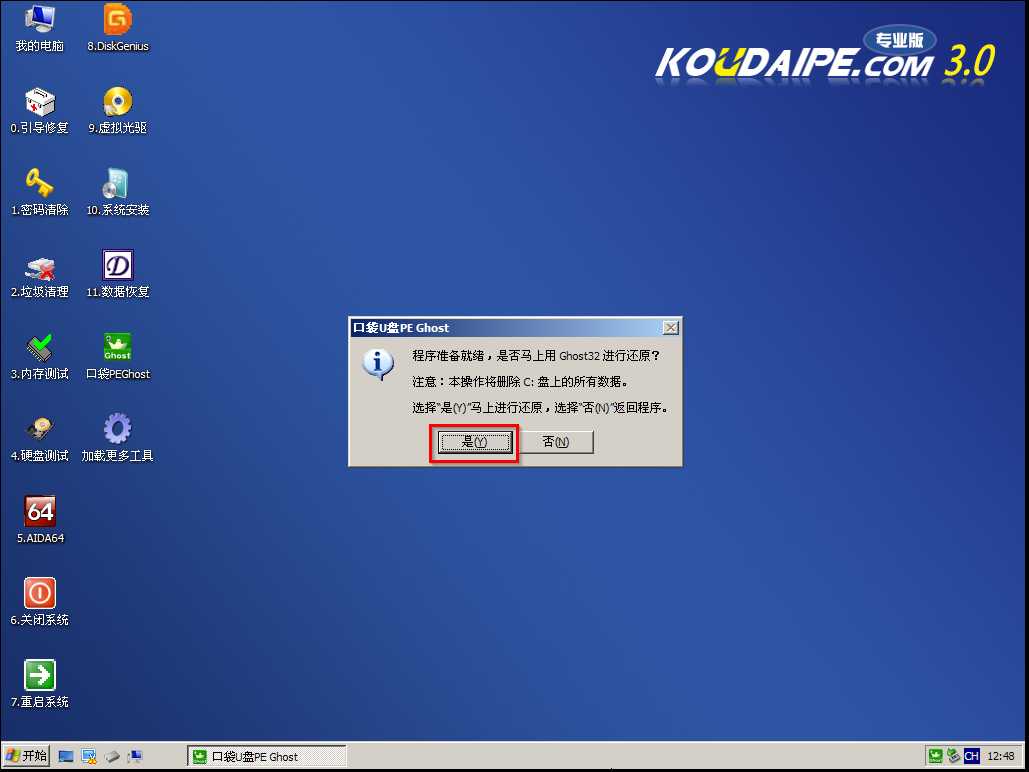The image size is (1029, 772).
Task: Select the 垃圾清理 cleanup icon
Action: pos(39,266)
